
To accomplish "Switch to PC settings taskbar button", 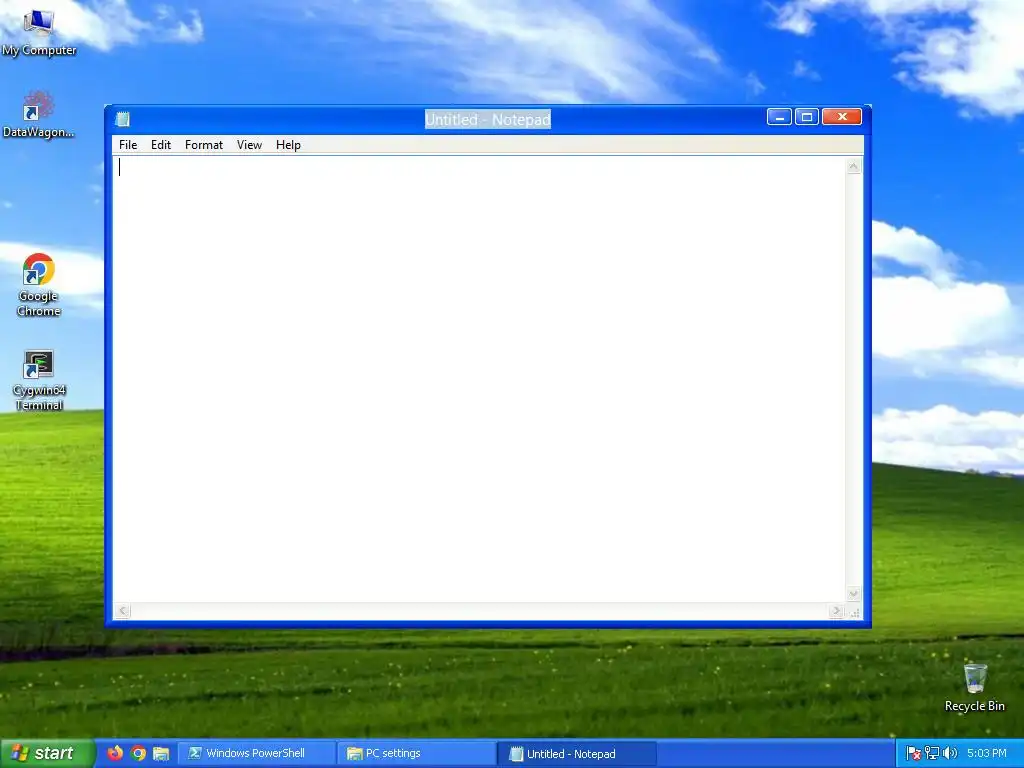I will click(x=416, y=753).
